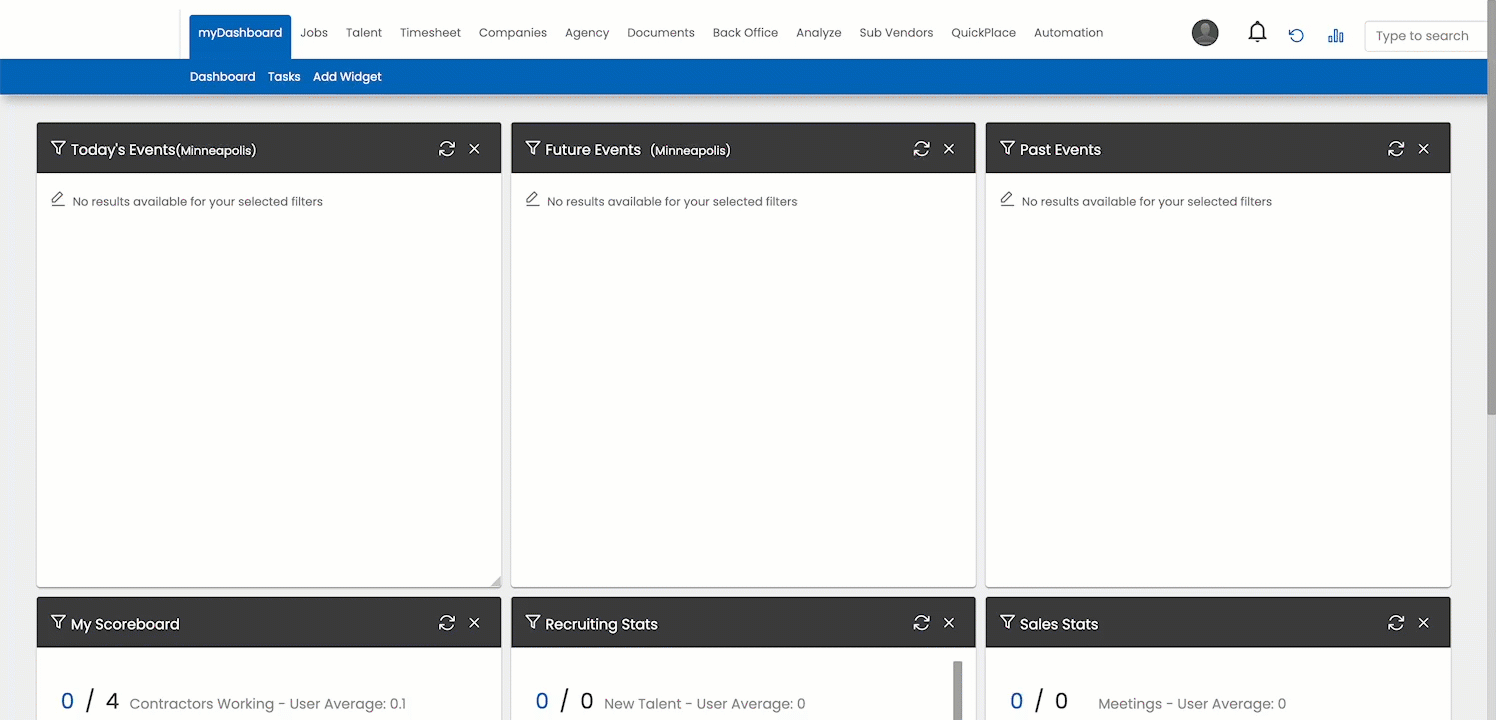Screen dimensions: 1496x720
Task: Click the Today's Events (Minneapolis) title
Action: [x=163, y=150]
